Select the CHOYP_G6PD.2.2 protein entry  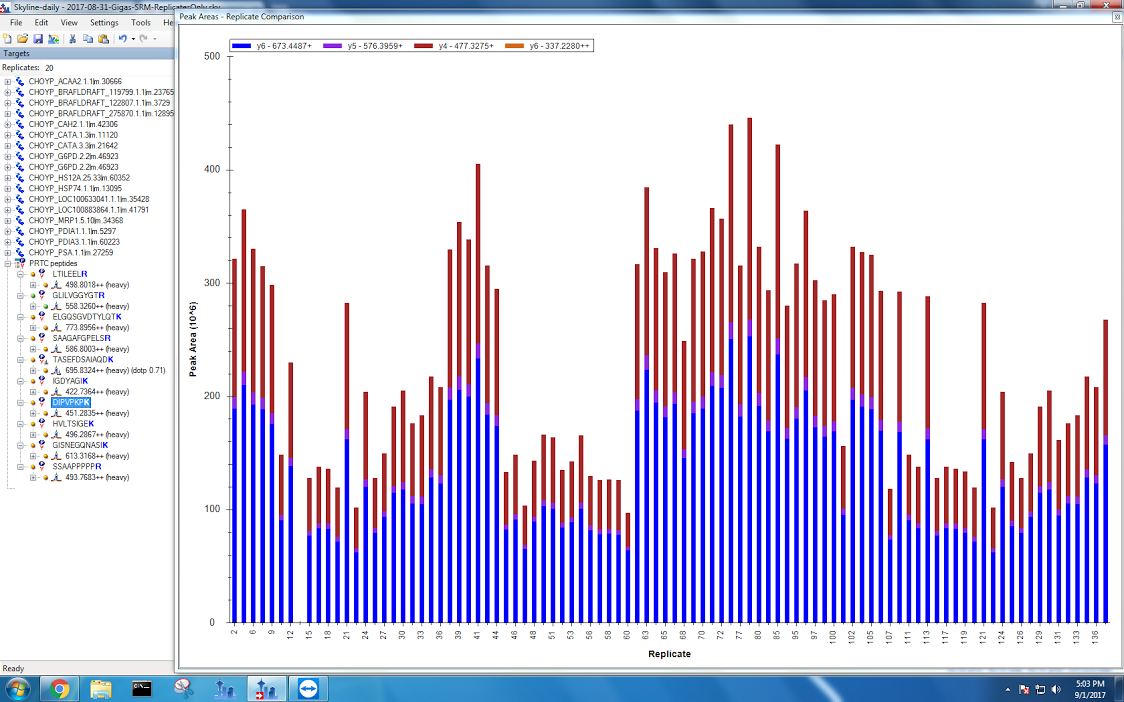[x=73, y=157]
